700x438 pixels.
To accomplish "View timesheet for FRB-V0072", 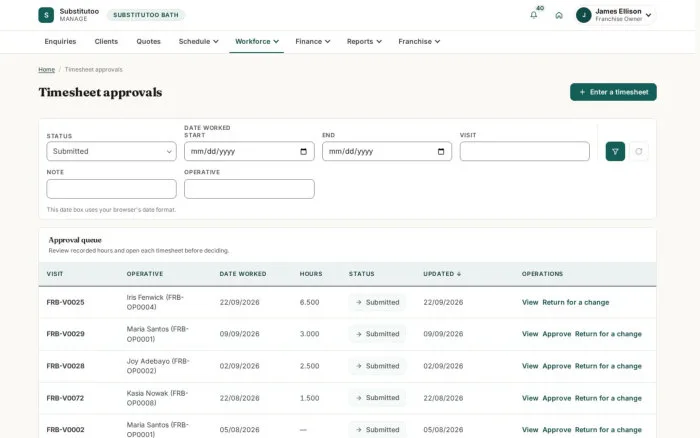I will [530, 398].
